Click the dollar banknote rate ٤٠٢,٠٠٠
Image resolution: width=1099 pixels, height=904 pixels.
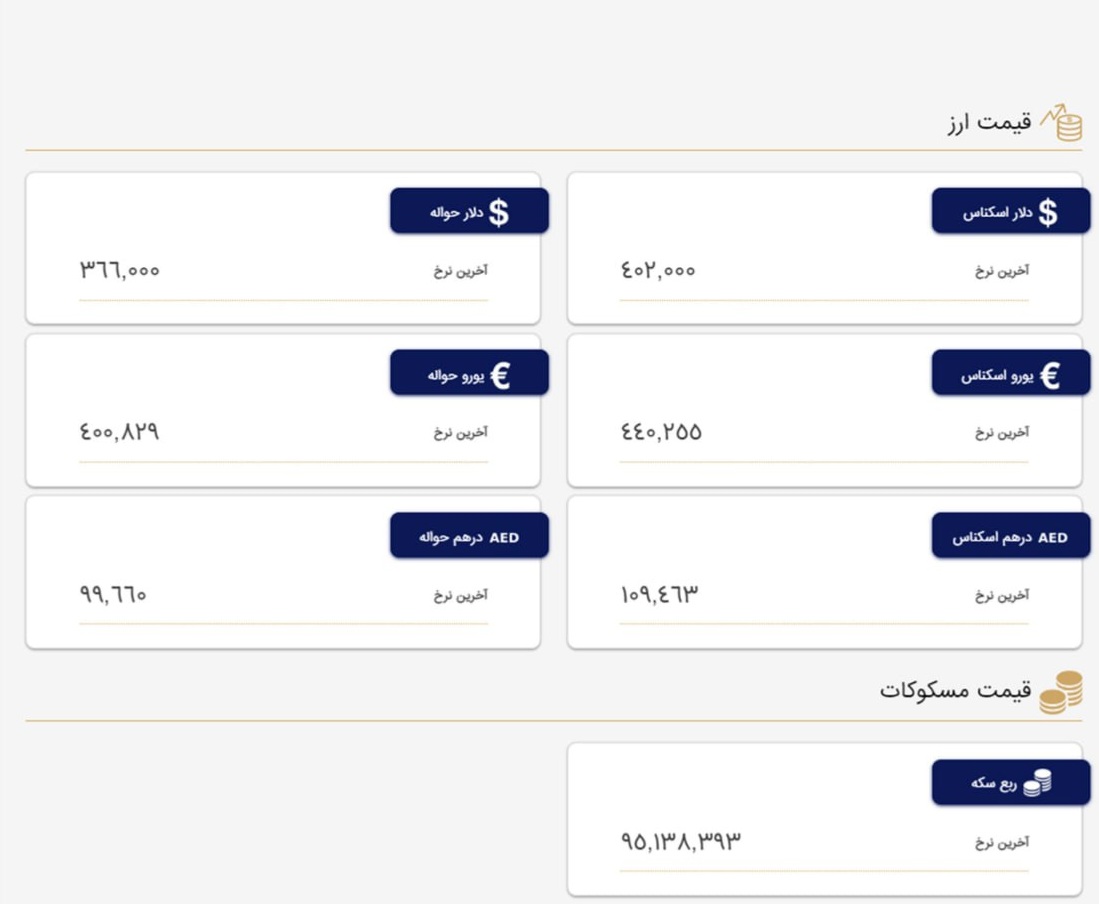pyautogui.click(x=657, y=270)
